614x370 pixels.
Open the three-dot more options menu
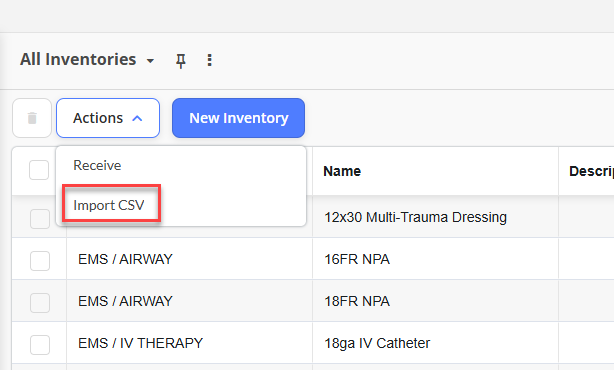(x=209, y=60)
